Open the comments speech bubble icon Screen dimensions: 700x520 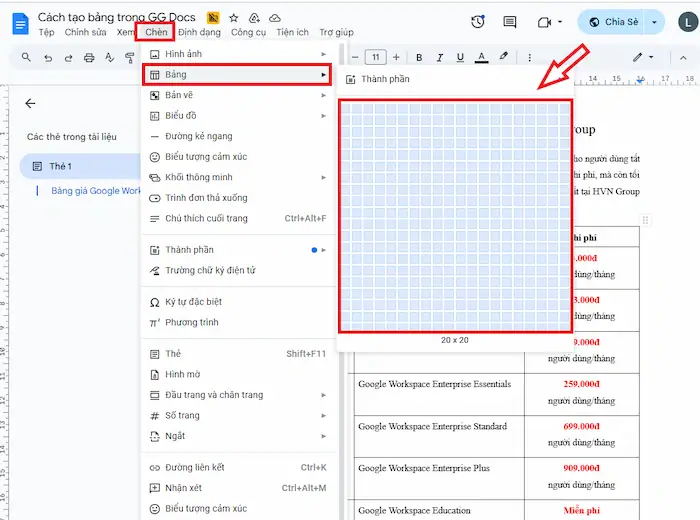pos(510,22)
